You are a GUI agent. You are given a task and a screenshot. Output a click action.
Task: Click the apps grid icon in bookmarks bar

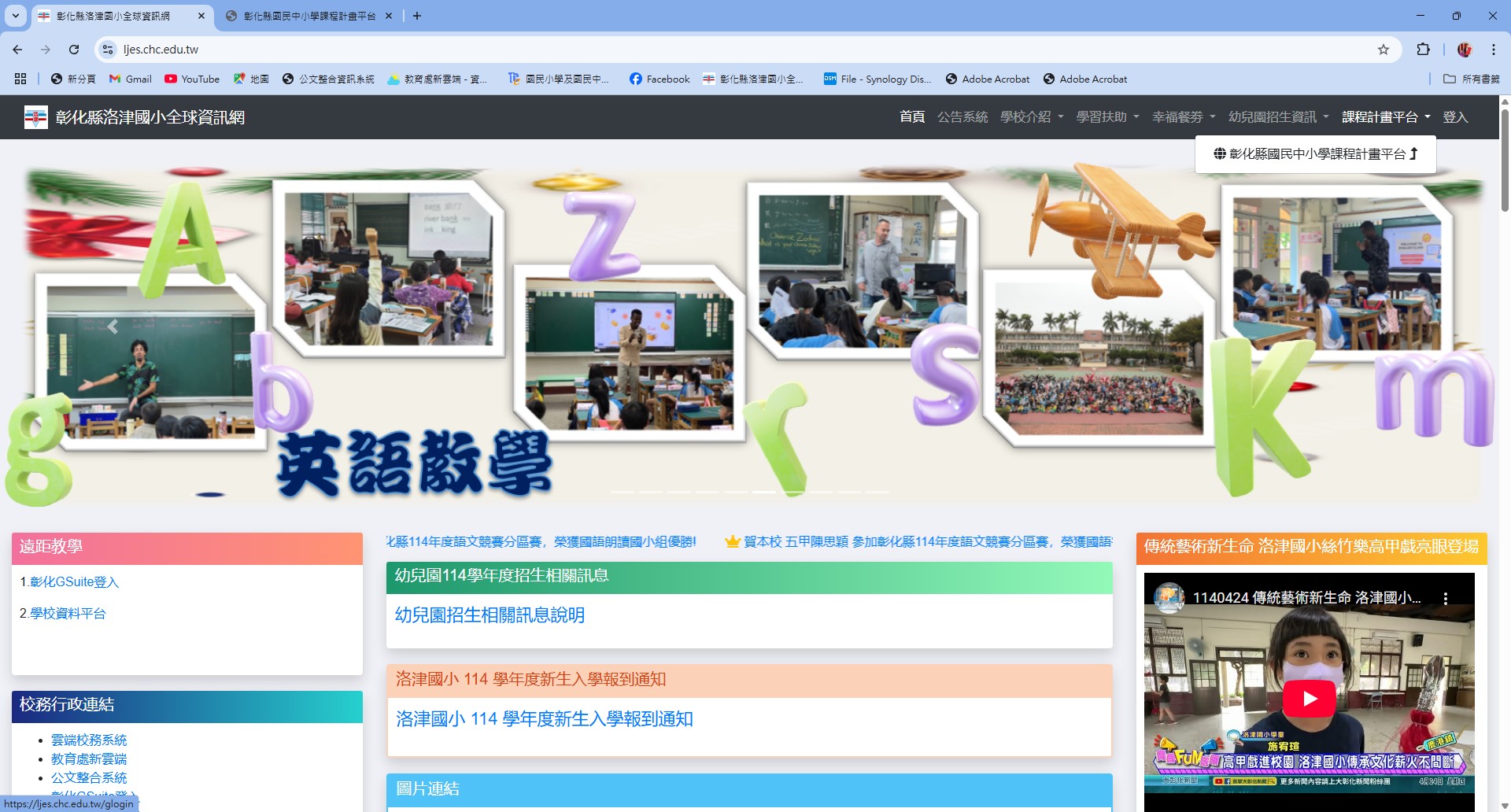coord(20,79)
